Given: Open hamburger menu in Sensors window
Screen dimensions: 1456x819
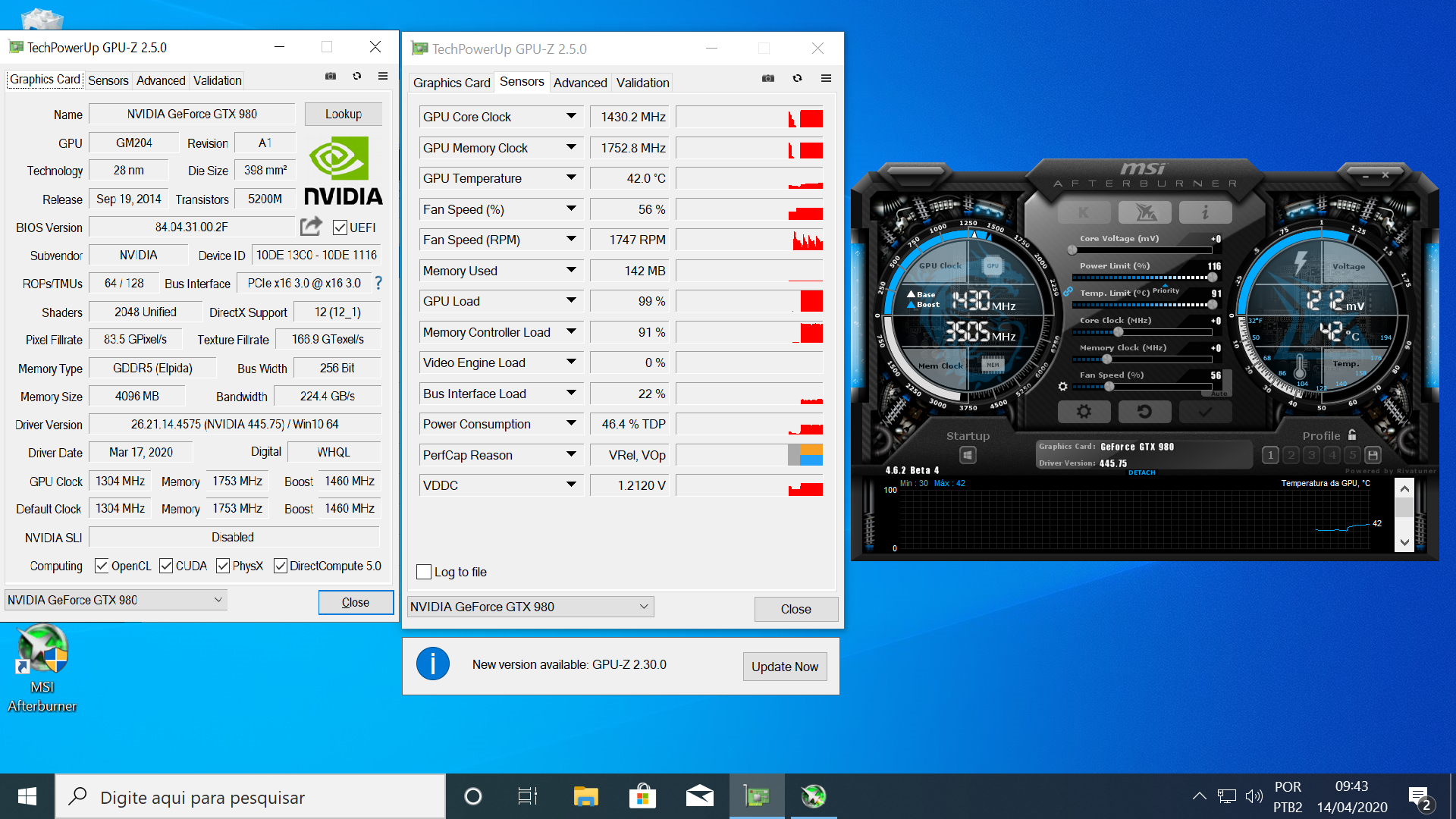Looking at the screenshot, I should [827, 78].
